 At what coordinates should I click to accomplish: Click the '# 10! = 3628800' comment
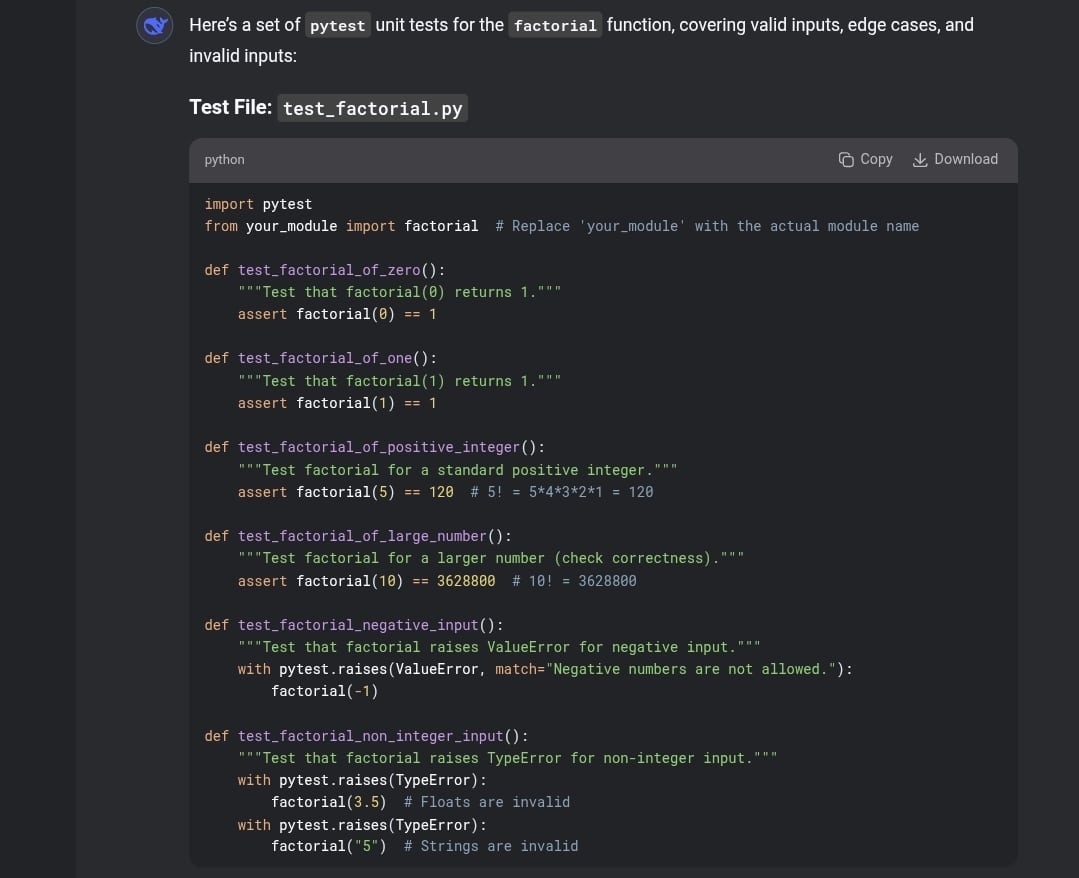coord(574,581)
